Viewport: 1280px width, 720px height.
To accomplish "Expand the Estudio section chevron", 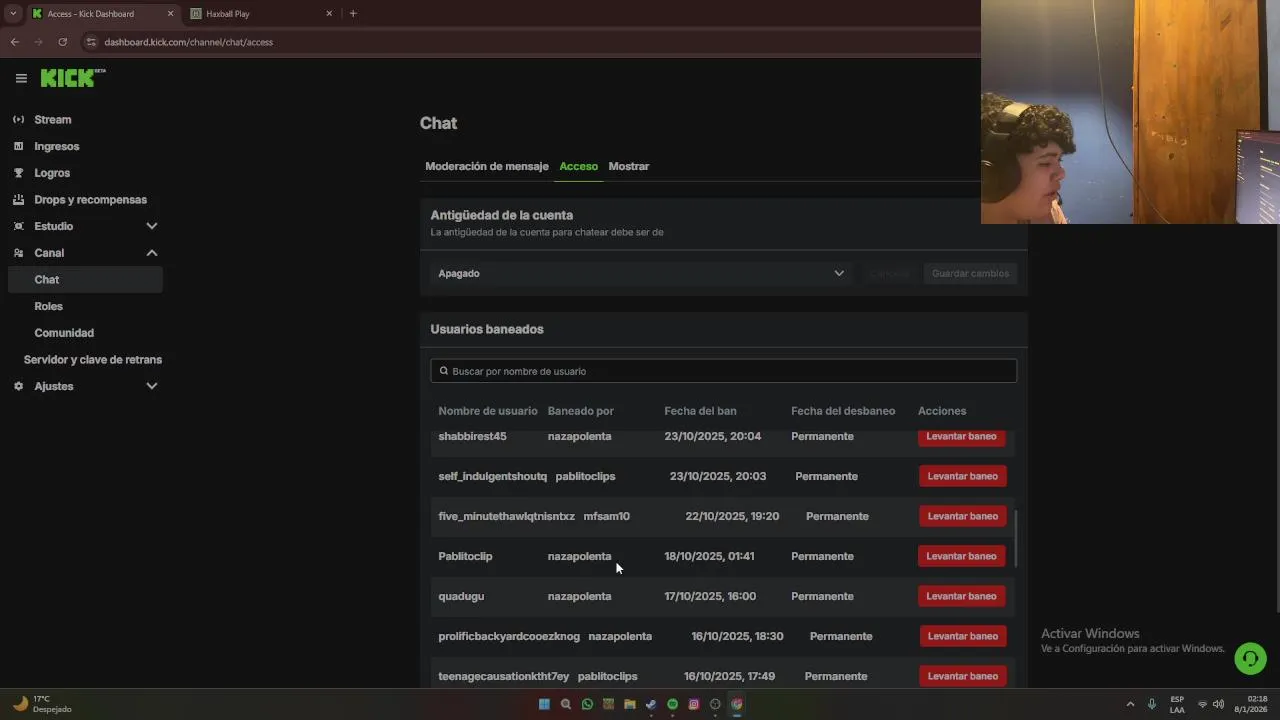I will pyautogui.click(x=152, y=226).
